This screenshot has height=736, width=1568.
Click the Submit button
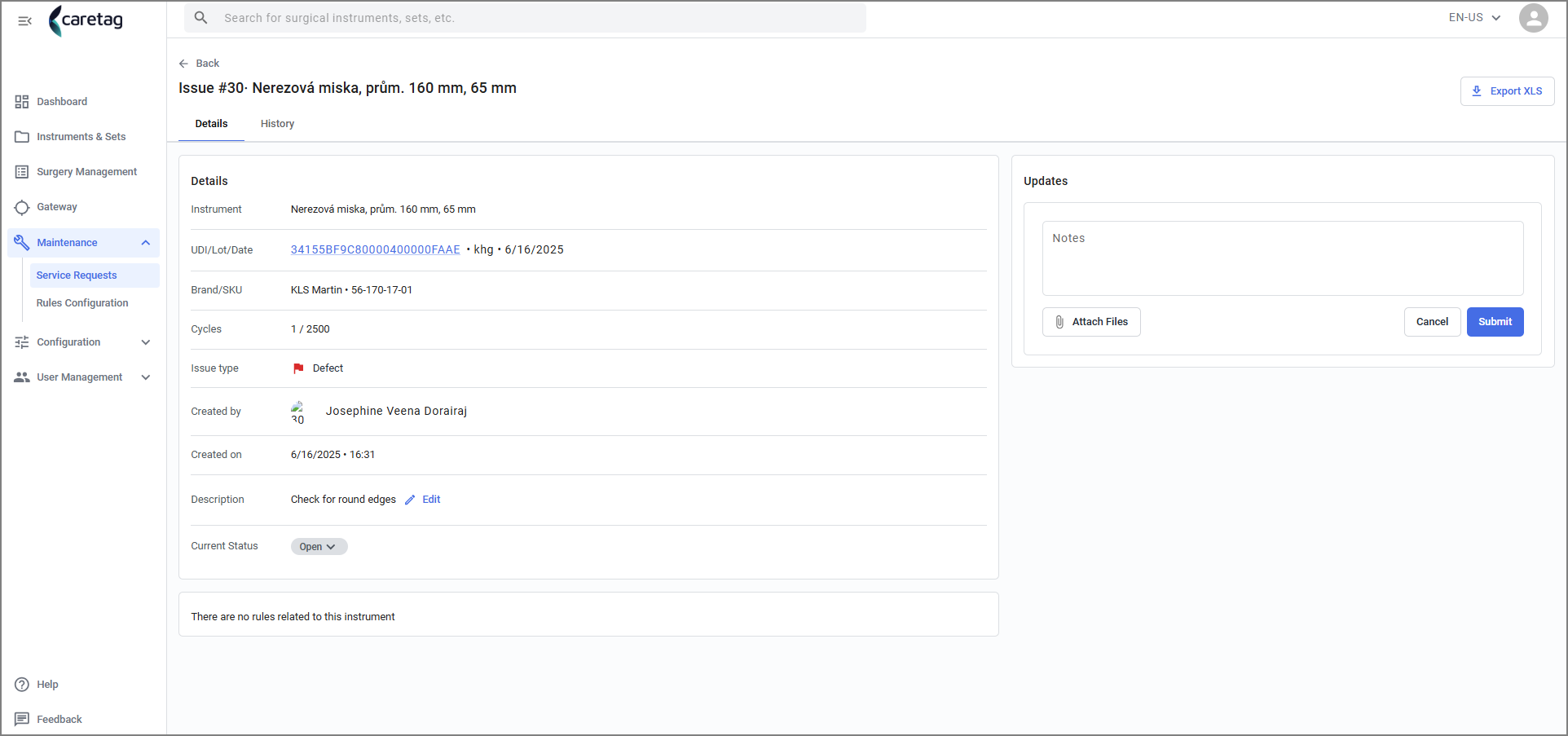point(1495,322)
